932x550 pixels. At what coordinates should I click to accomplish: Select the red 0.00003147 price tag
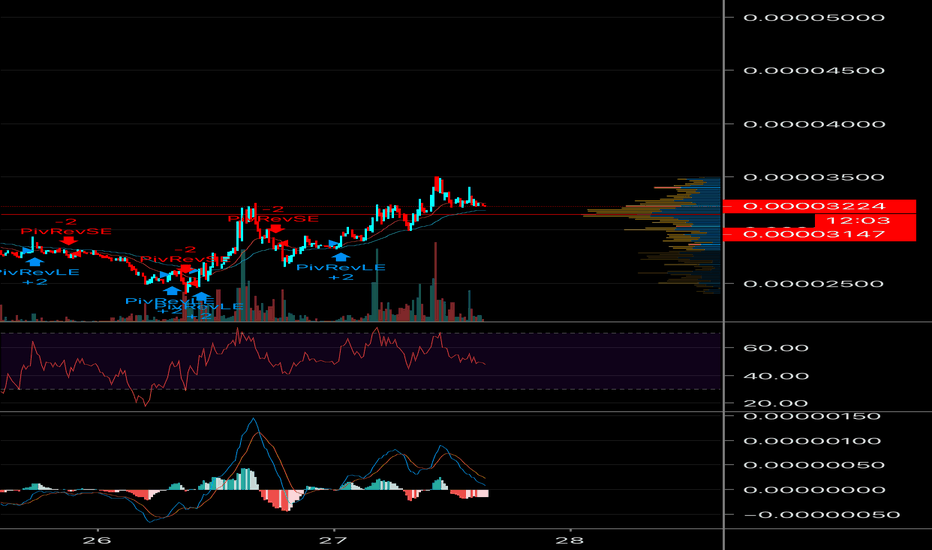click(819, 234)
